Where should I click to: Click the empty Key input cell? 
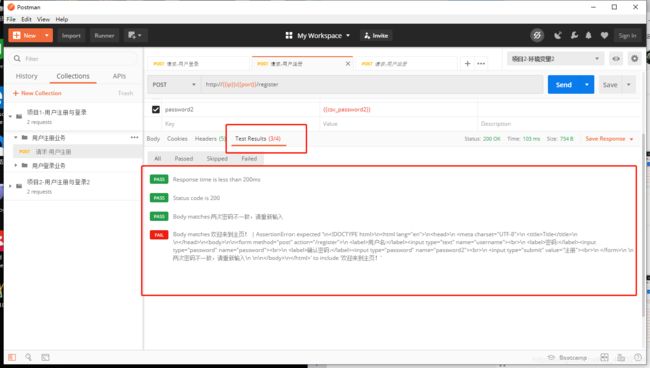[240, 124]
